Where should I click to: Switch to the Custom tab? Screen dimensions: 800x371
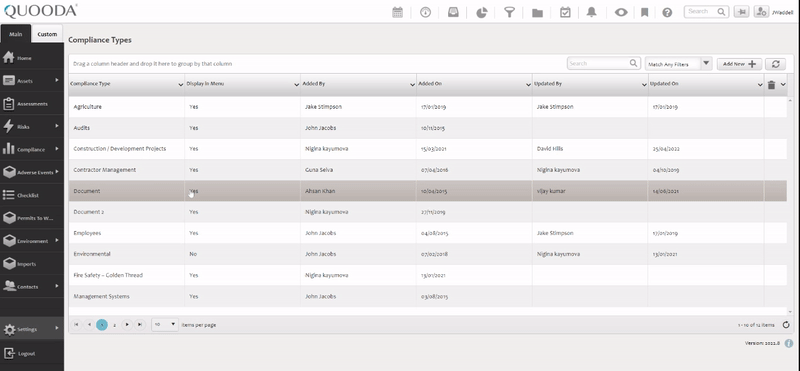point(47,34)
